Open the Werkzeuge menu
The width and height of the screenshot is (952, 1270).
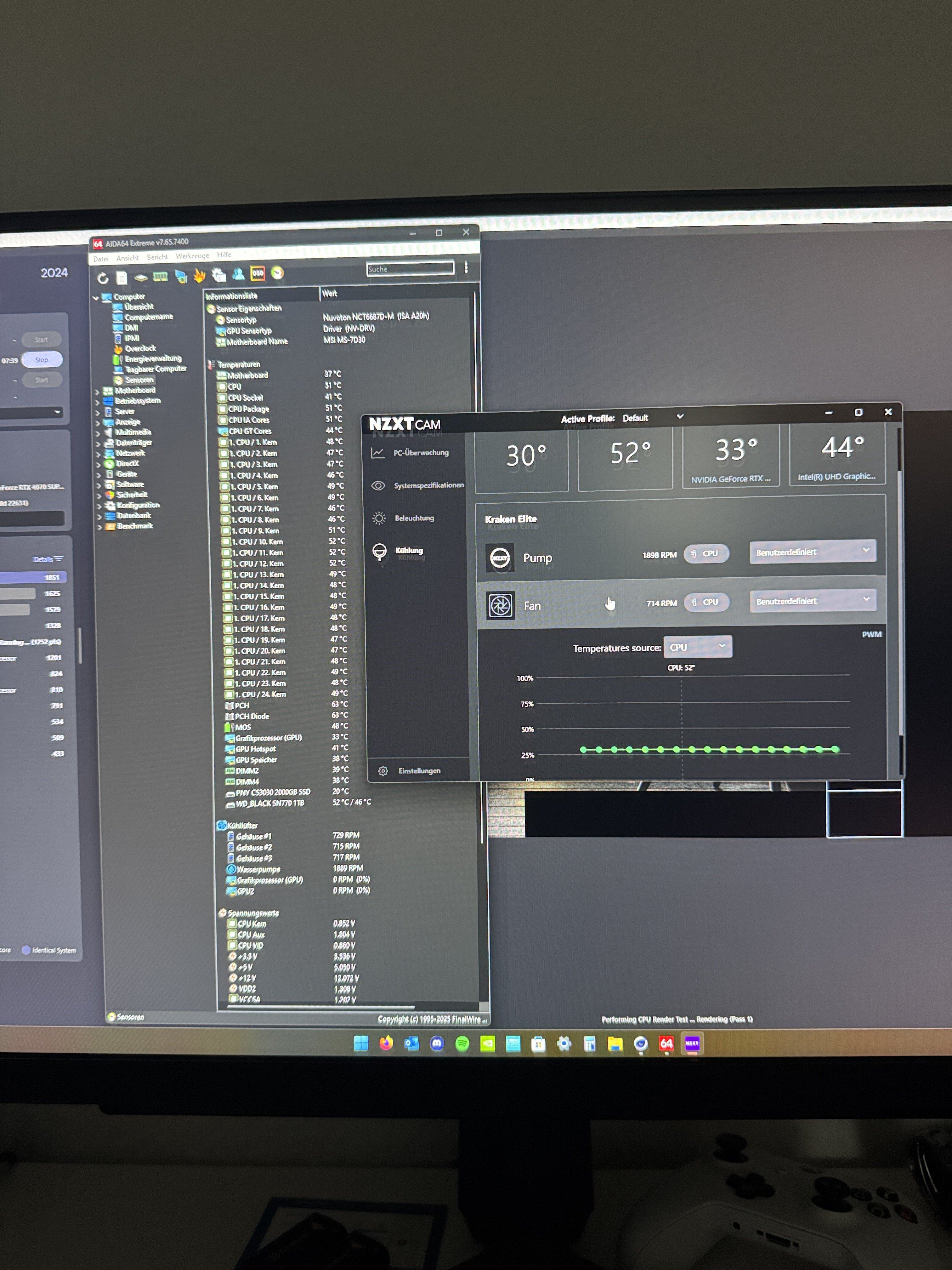[192, 256]
